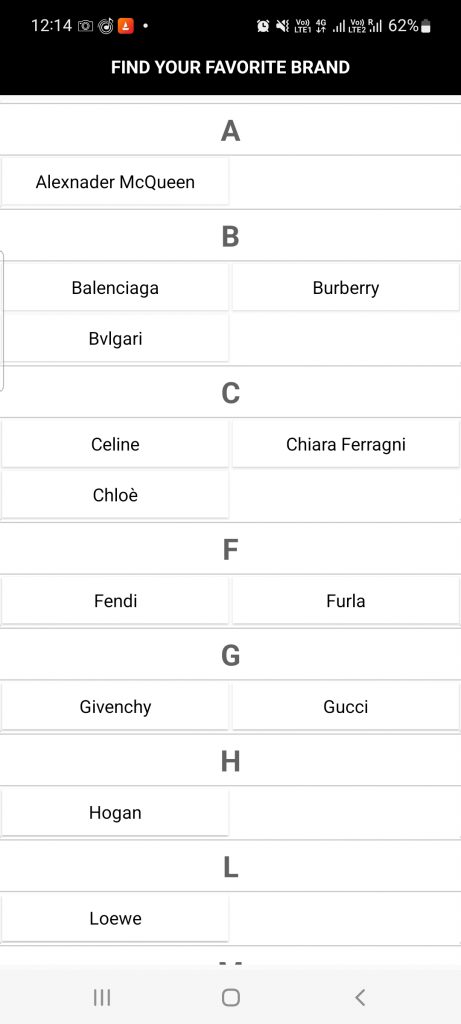This screenshot has height=1024, width=461.
Task: Open the Loewe brand
Action: [115, 918]
